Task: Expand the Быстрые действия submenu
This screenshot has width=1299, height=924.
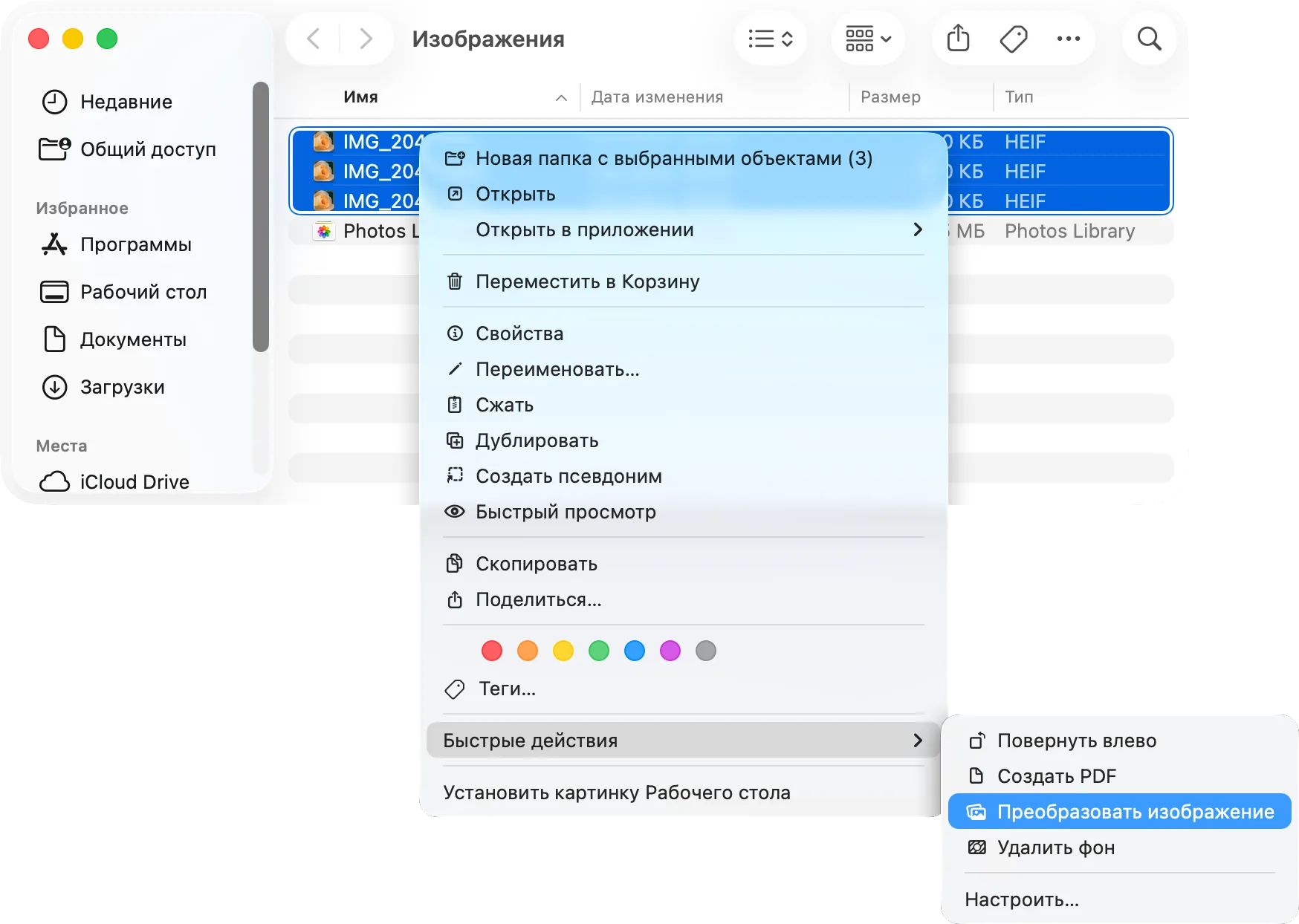Action: point(684,741)
